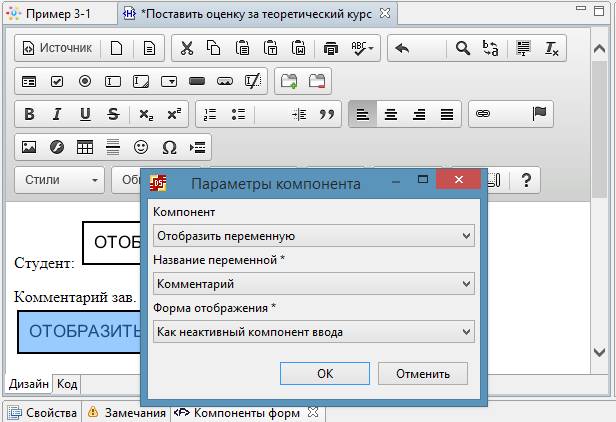Open the ABC spell check dropdown
Image resolution: width=616 pixels, height=422 pixels.
pyautogui.click(x=362, y=48)
